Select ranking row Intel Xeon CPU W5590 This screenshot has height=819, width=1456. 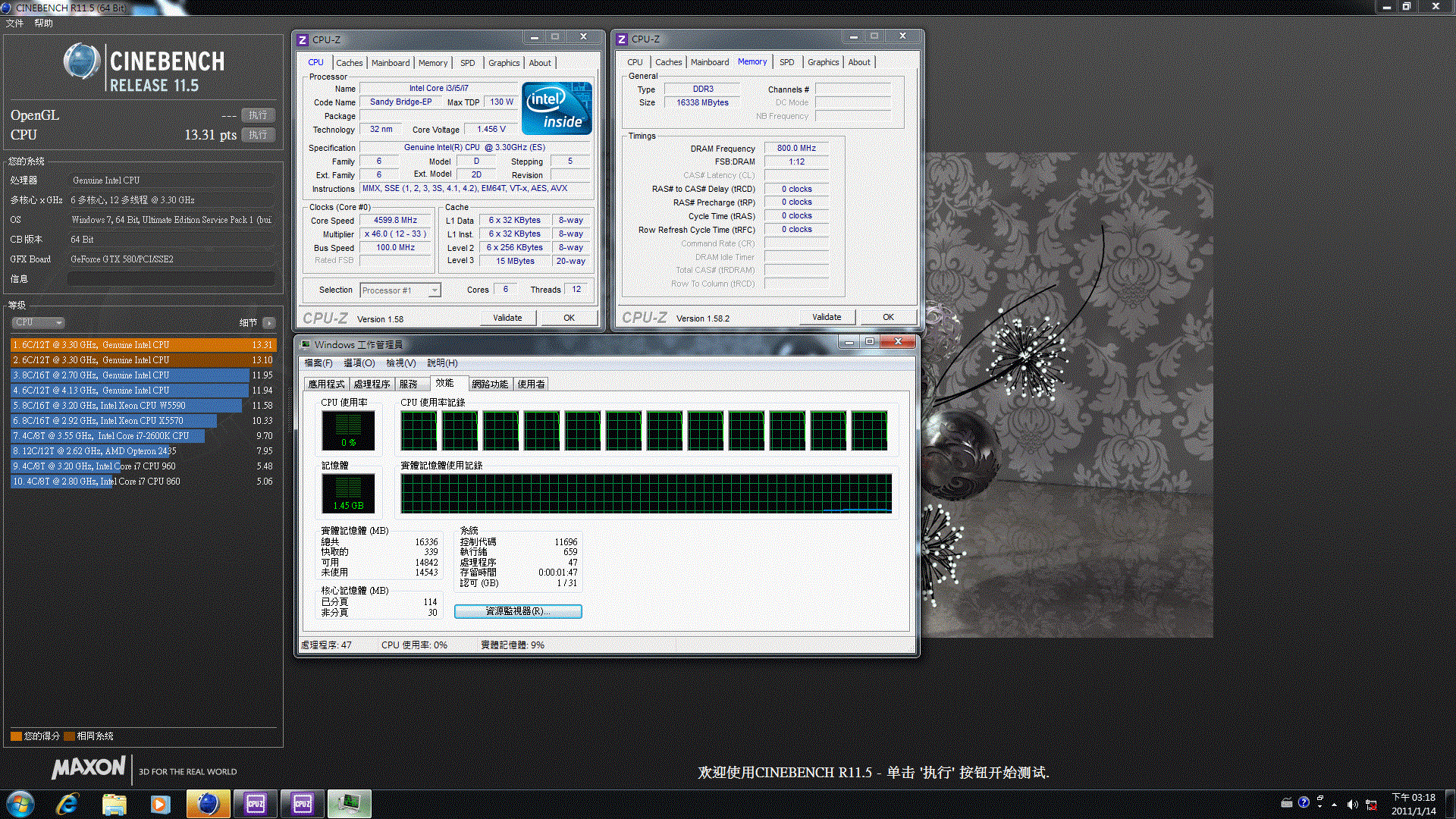point(143,406)
